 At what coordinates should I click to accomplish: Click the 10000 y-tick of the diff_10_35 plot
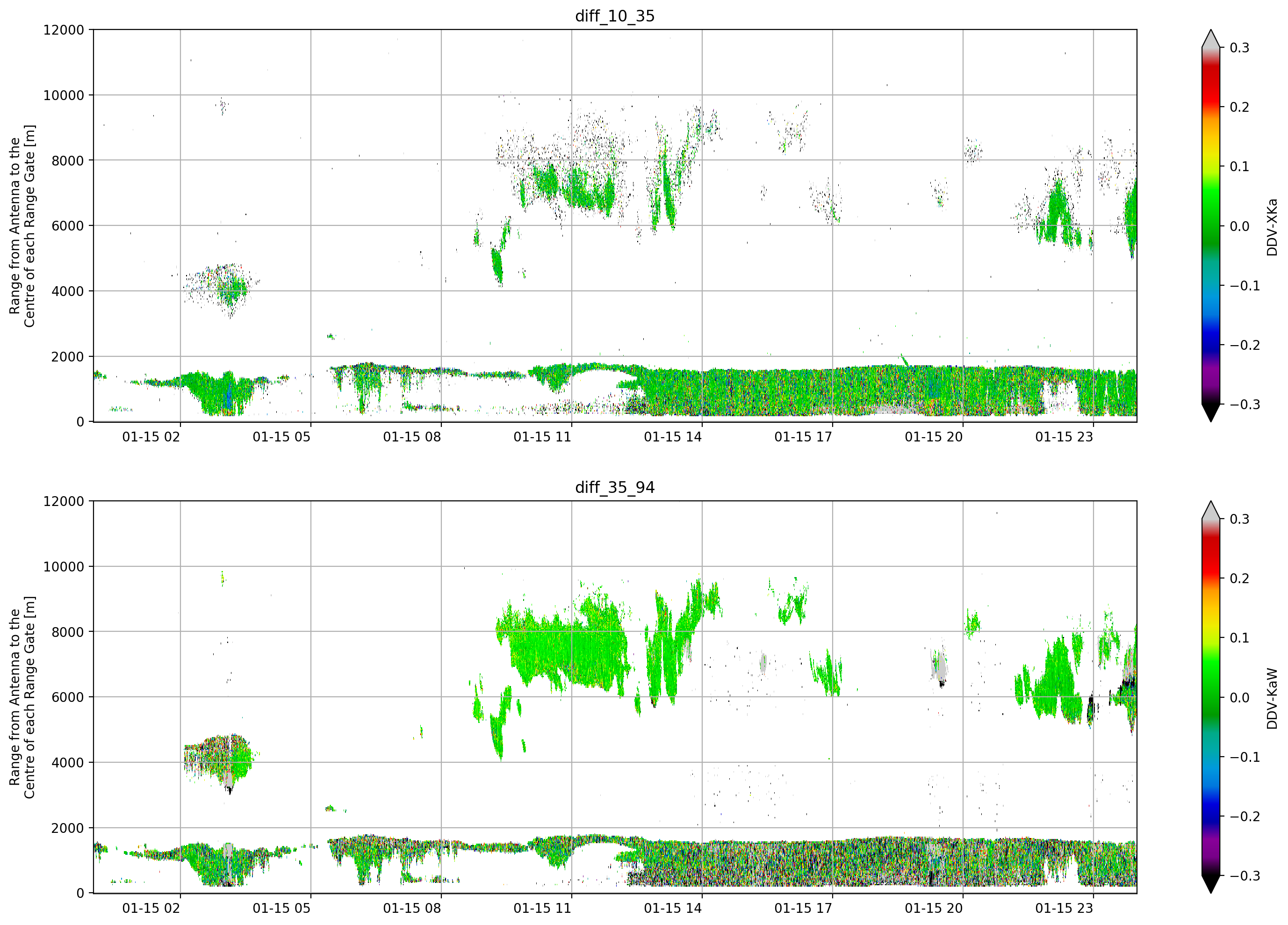pyautogui.click(x=64, y=95)
